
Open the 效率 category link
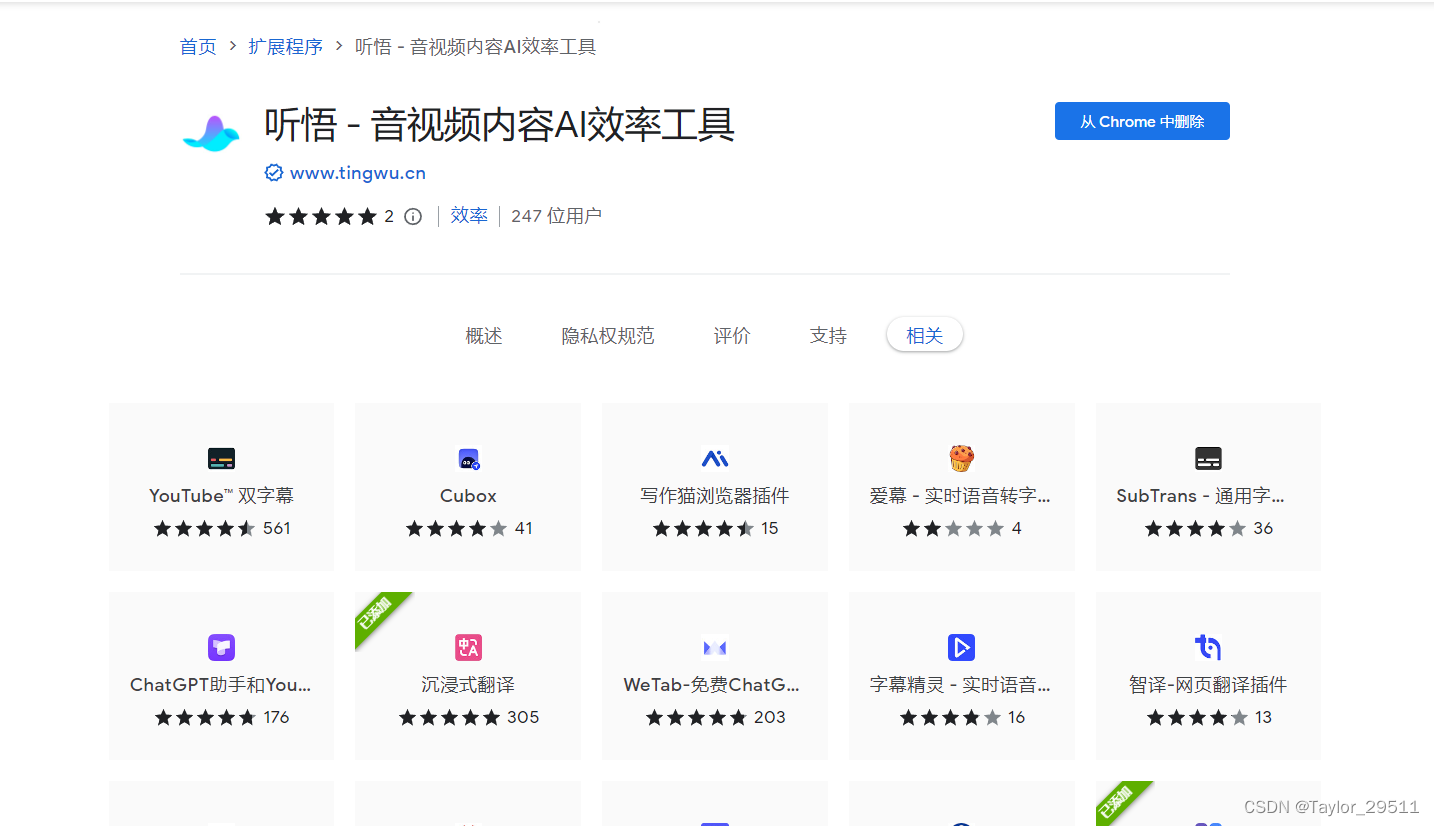point(469,216)
